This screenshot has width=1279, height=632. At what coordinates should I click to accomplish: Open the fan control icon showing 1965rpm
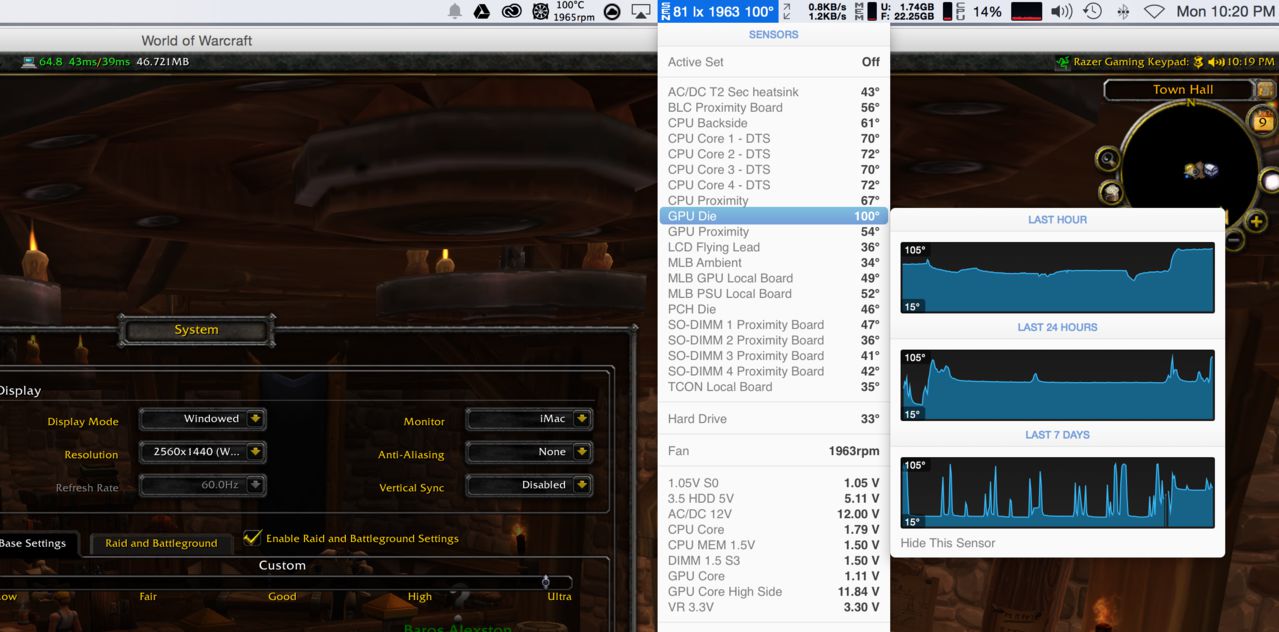coord(563,12)
